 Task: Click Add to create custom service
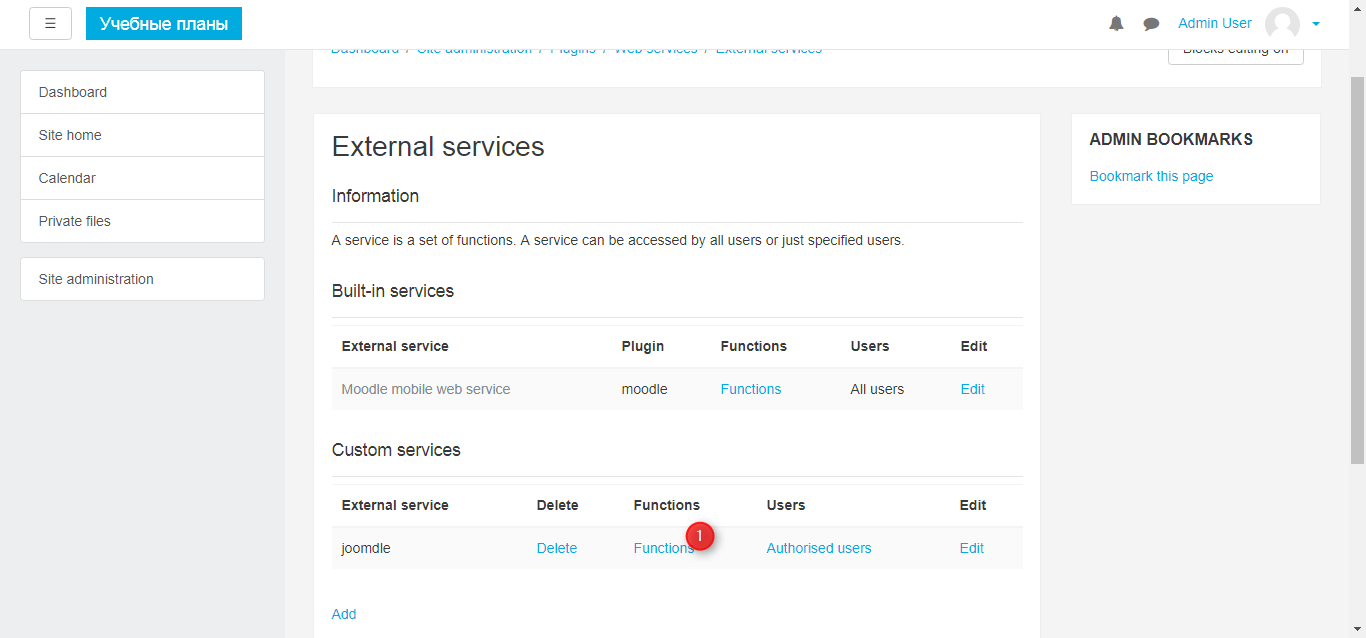pyautogui.click(x=344, y=614)
